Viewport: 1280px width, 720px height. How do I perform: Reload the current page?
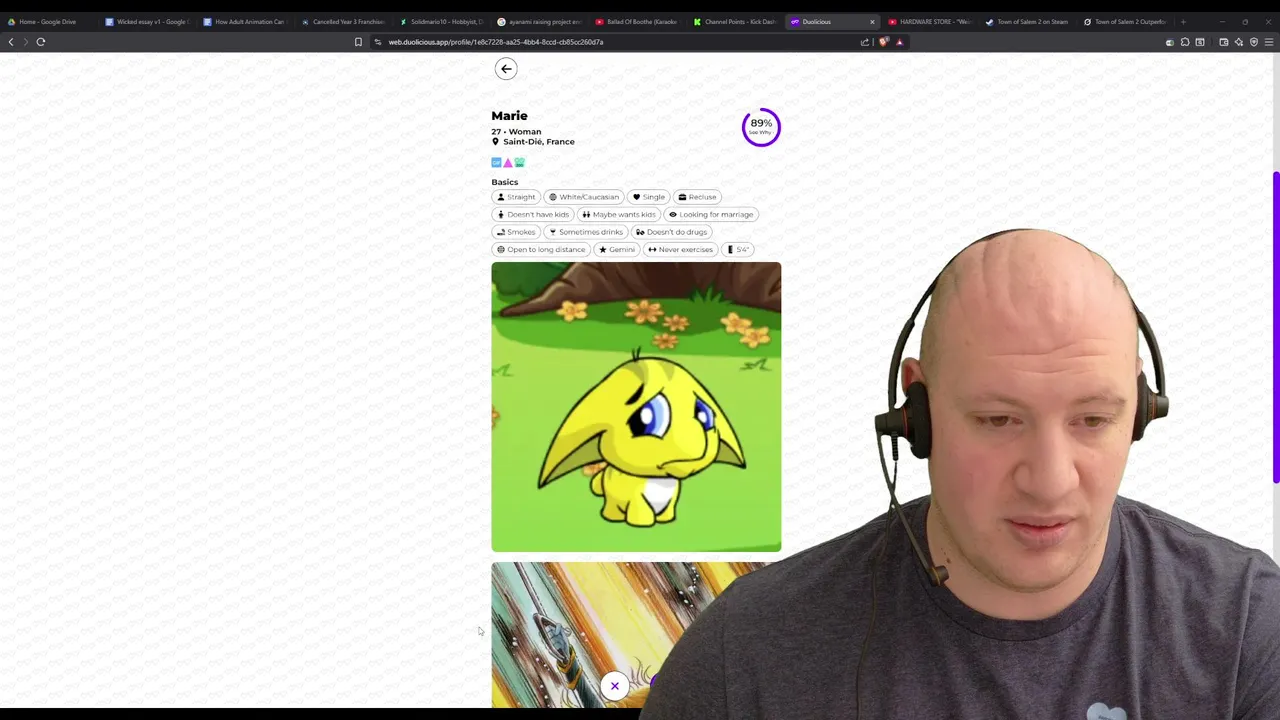(x=41, y=42)
